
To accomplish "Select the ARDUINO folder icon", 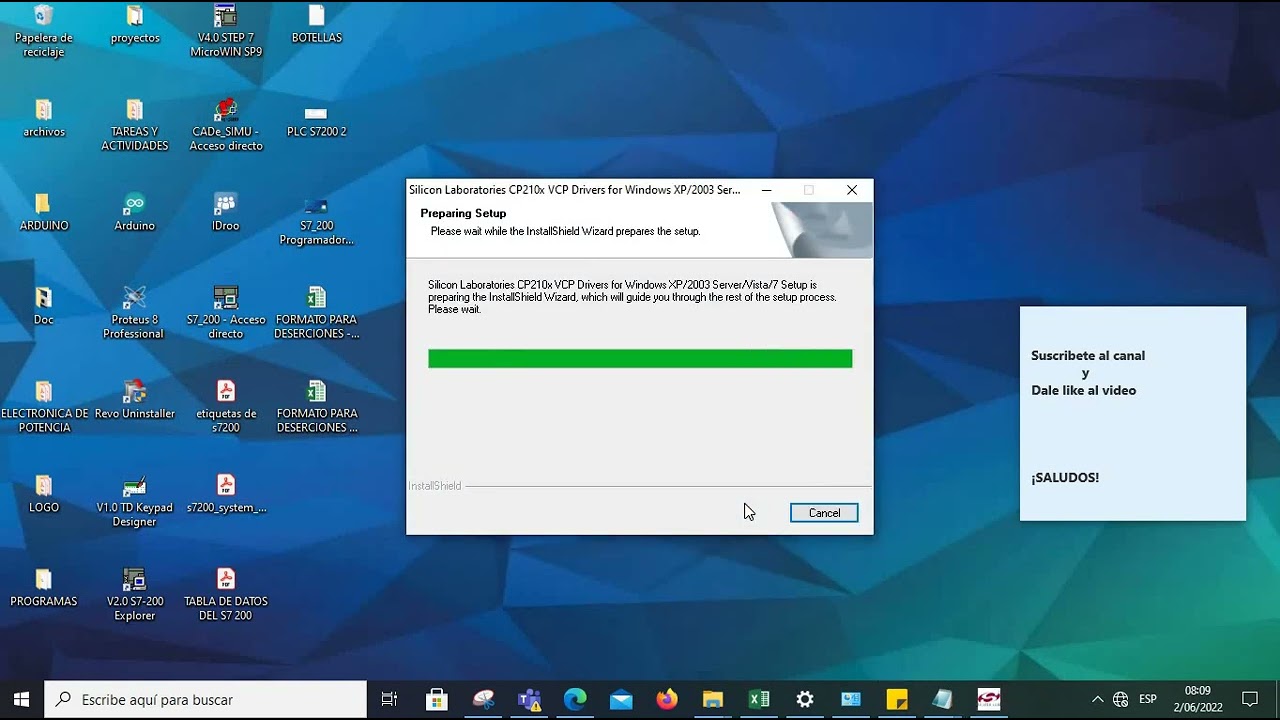I will 44,212.
